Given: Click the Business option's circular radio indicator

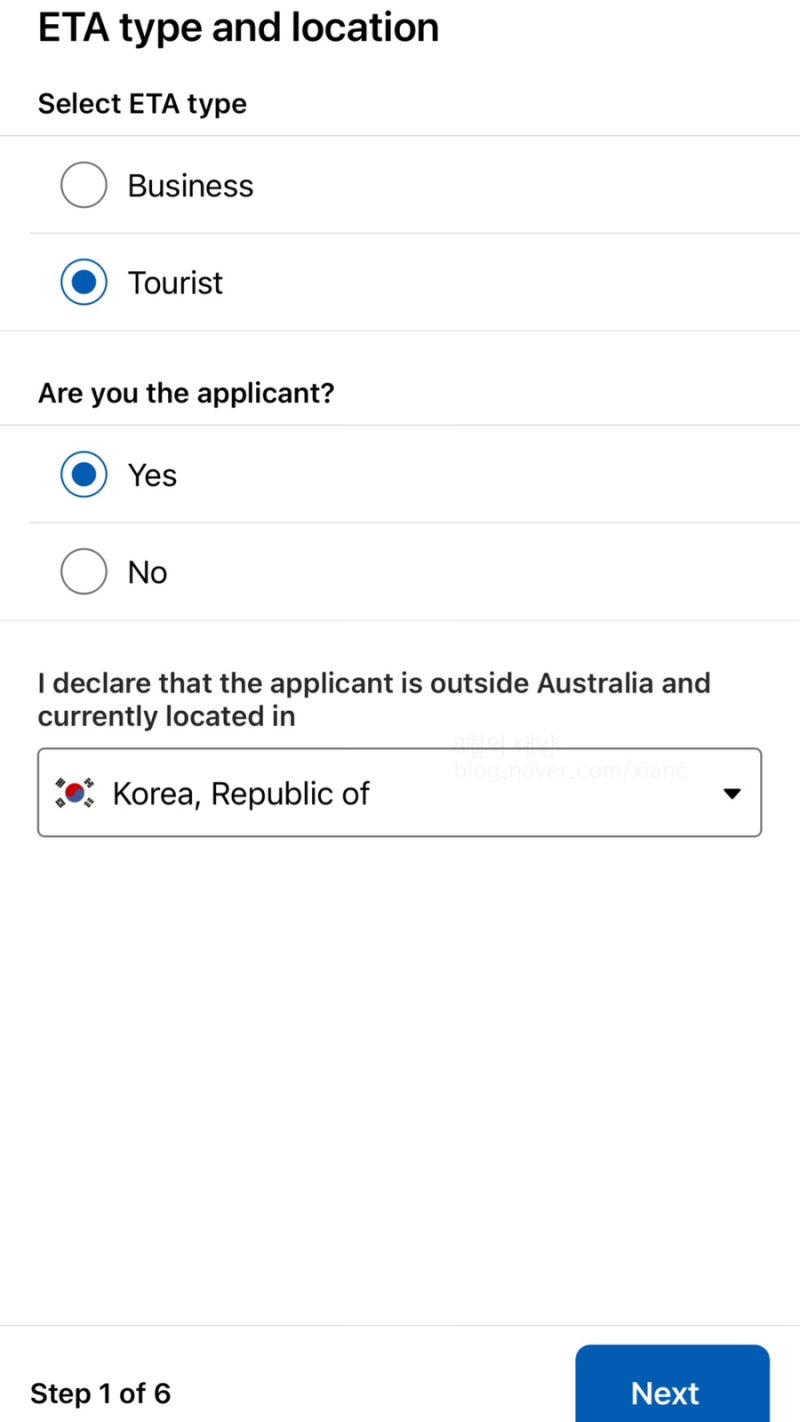Looking at the screenshot, I should [84, 184].
